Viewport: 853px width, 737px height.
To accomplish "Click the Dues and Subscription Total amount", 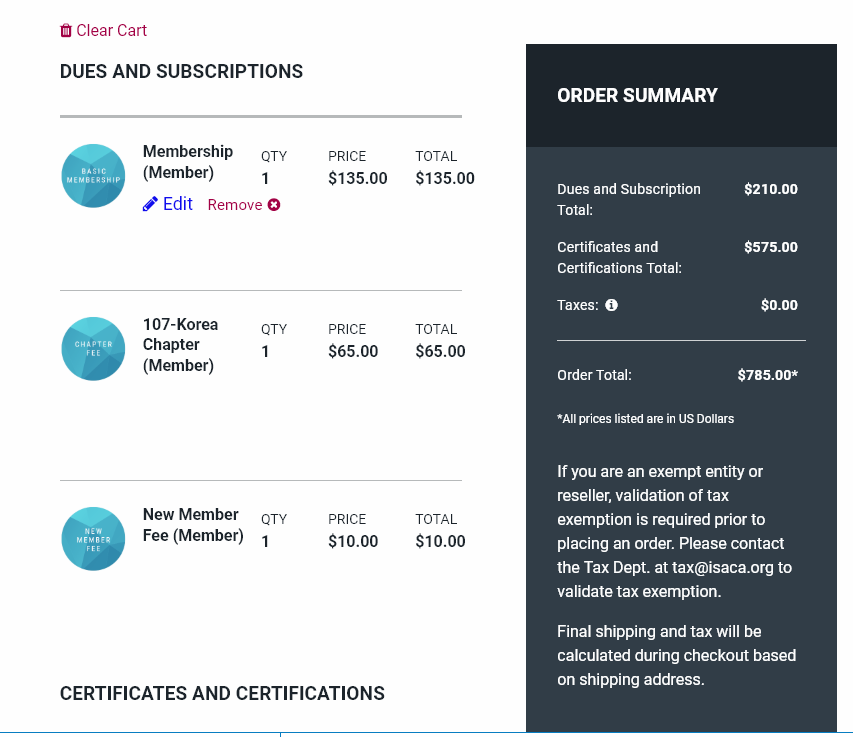I will 770,189.
